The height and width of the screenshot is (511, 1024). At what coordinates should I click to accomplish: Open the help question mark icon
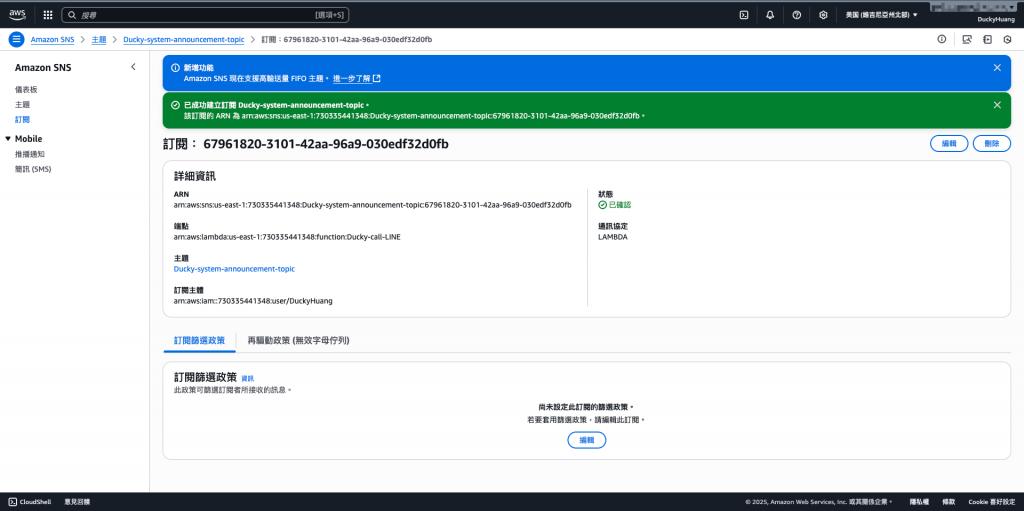point(797,14)
